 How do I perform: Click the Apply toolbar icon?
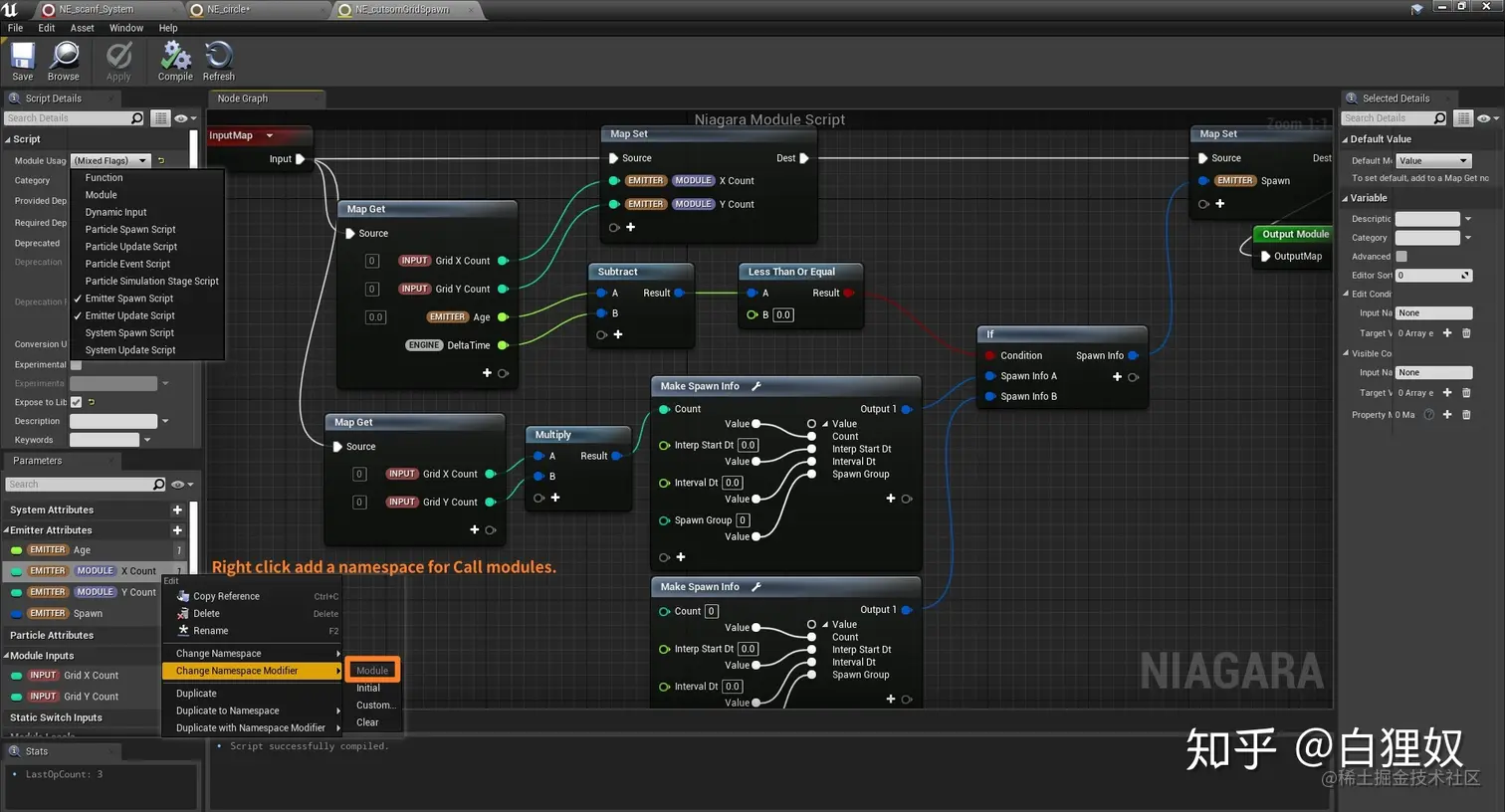(118, 62)
